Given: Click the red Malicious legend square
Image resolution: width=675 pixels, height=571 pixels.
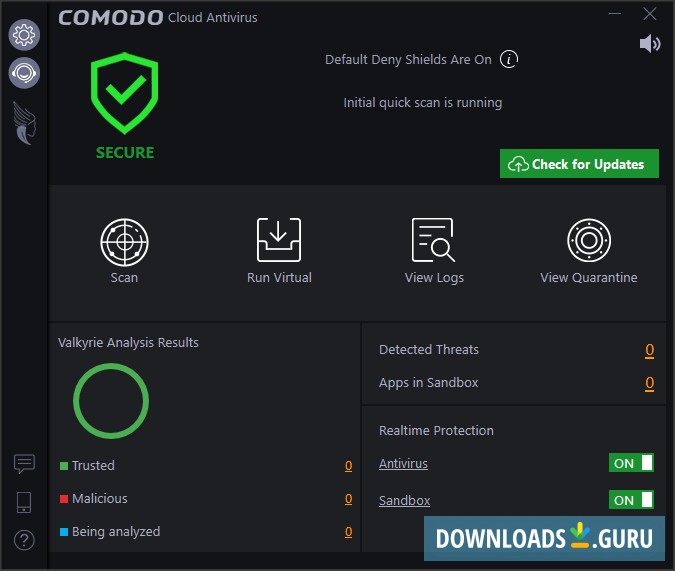Looking at the screenshot, I should pyautogui.click(x=64, y=499).
